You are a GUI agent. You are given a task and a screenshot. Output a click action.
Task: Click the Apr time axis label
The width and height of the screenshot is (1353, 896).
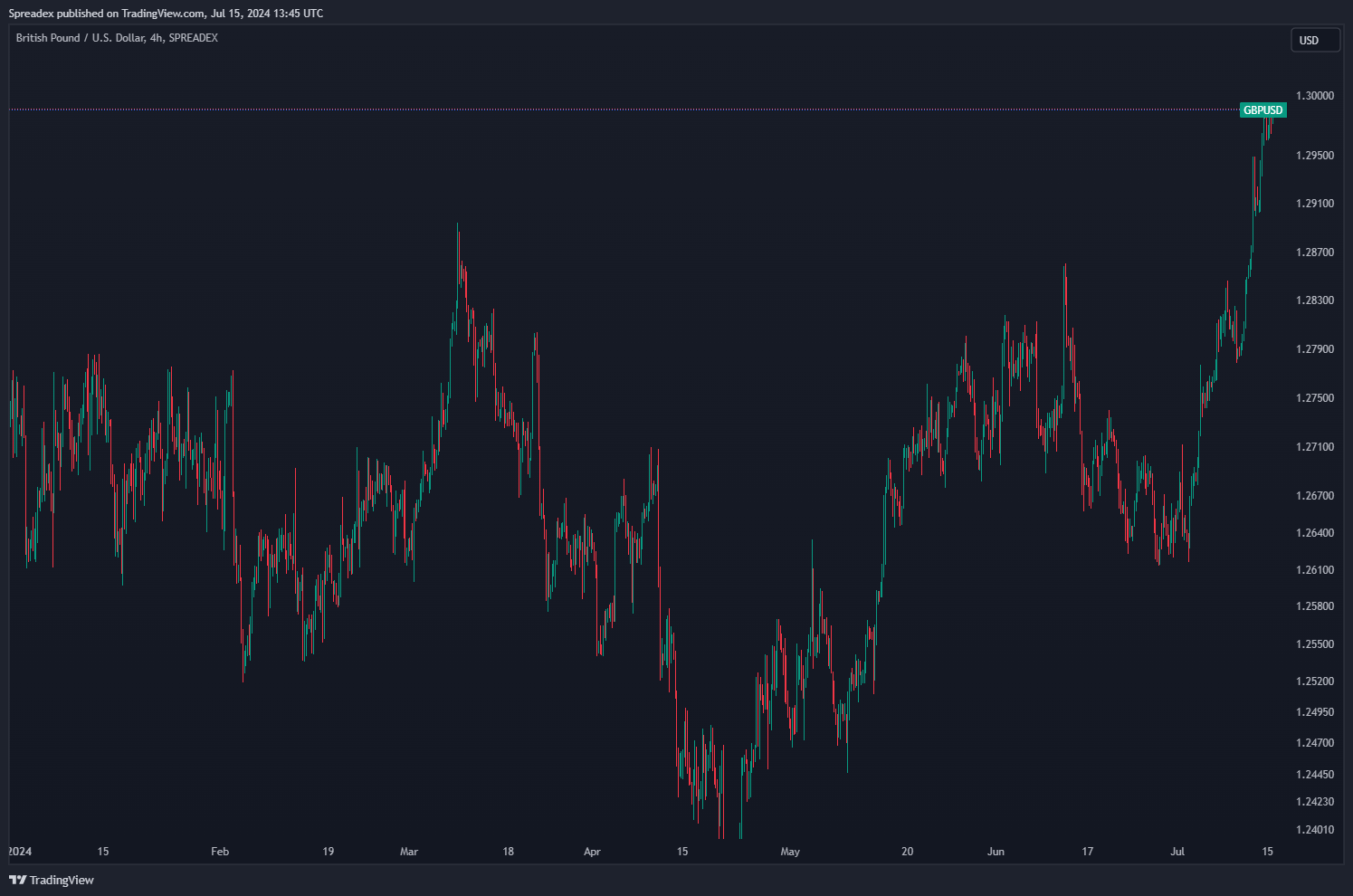click(x=592, y=852)
